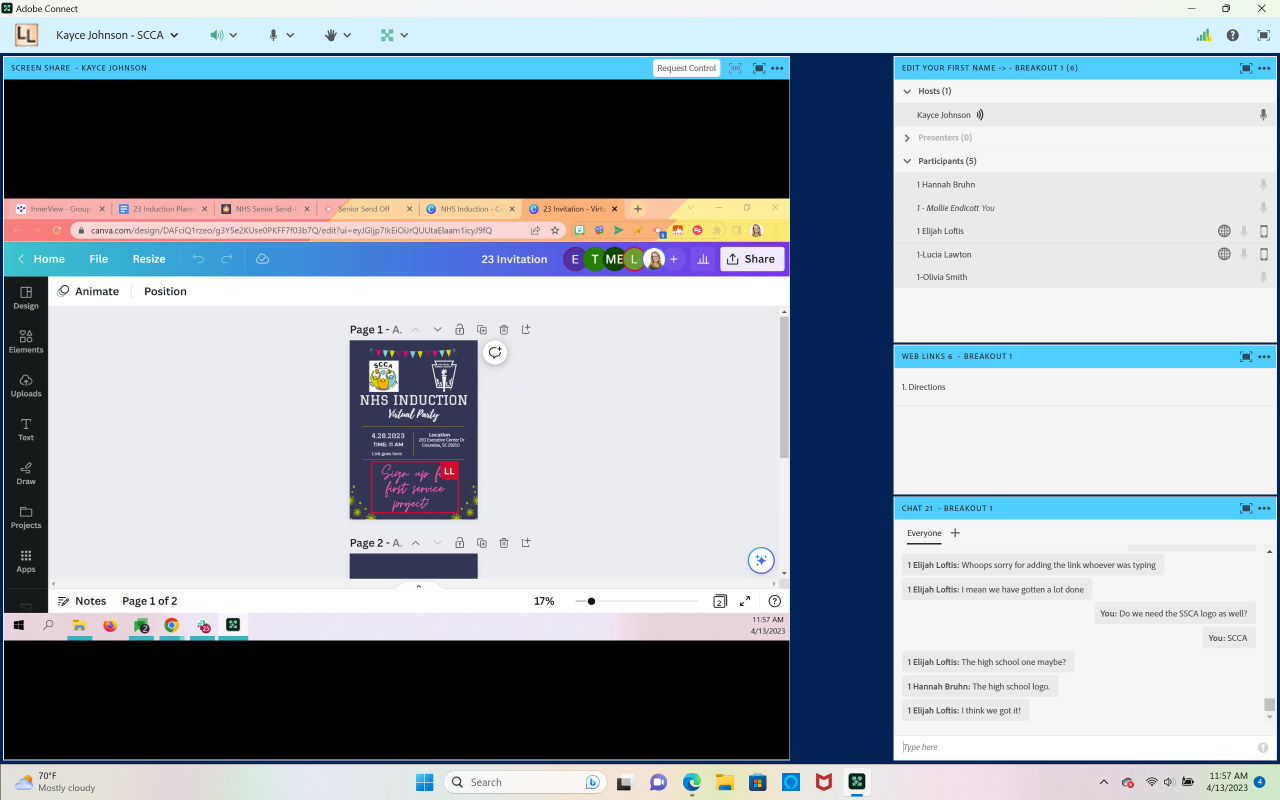Select 1-Olivia Smith in attendee list
1280x800 pixels.
click(1085, 277)
